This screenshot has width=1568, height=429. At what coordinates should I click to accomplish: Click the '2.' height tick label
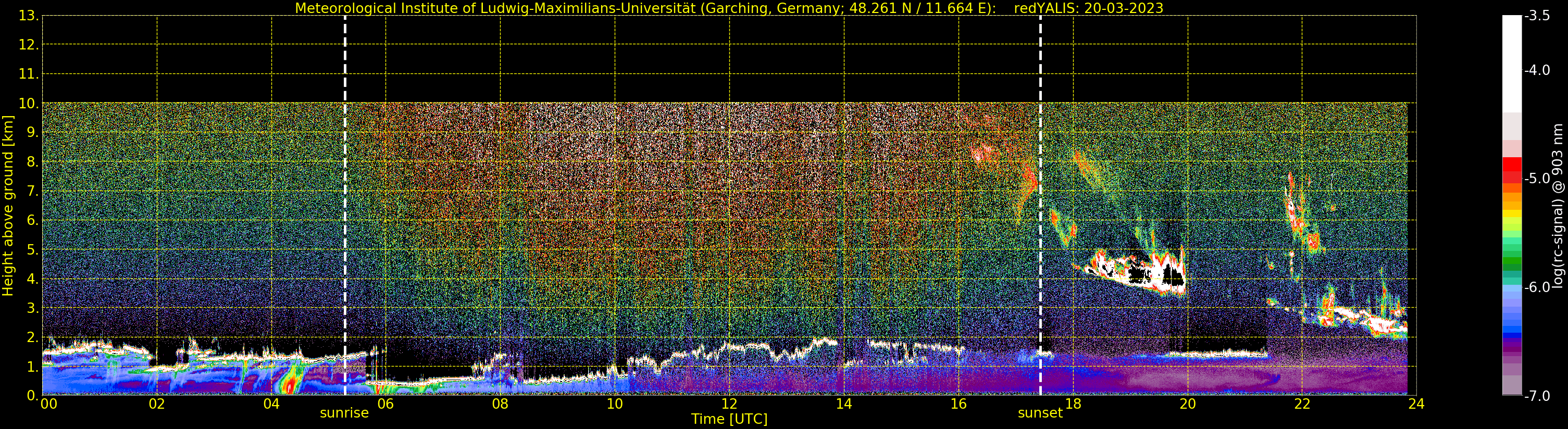[33, 337]
